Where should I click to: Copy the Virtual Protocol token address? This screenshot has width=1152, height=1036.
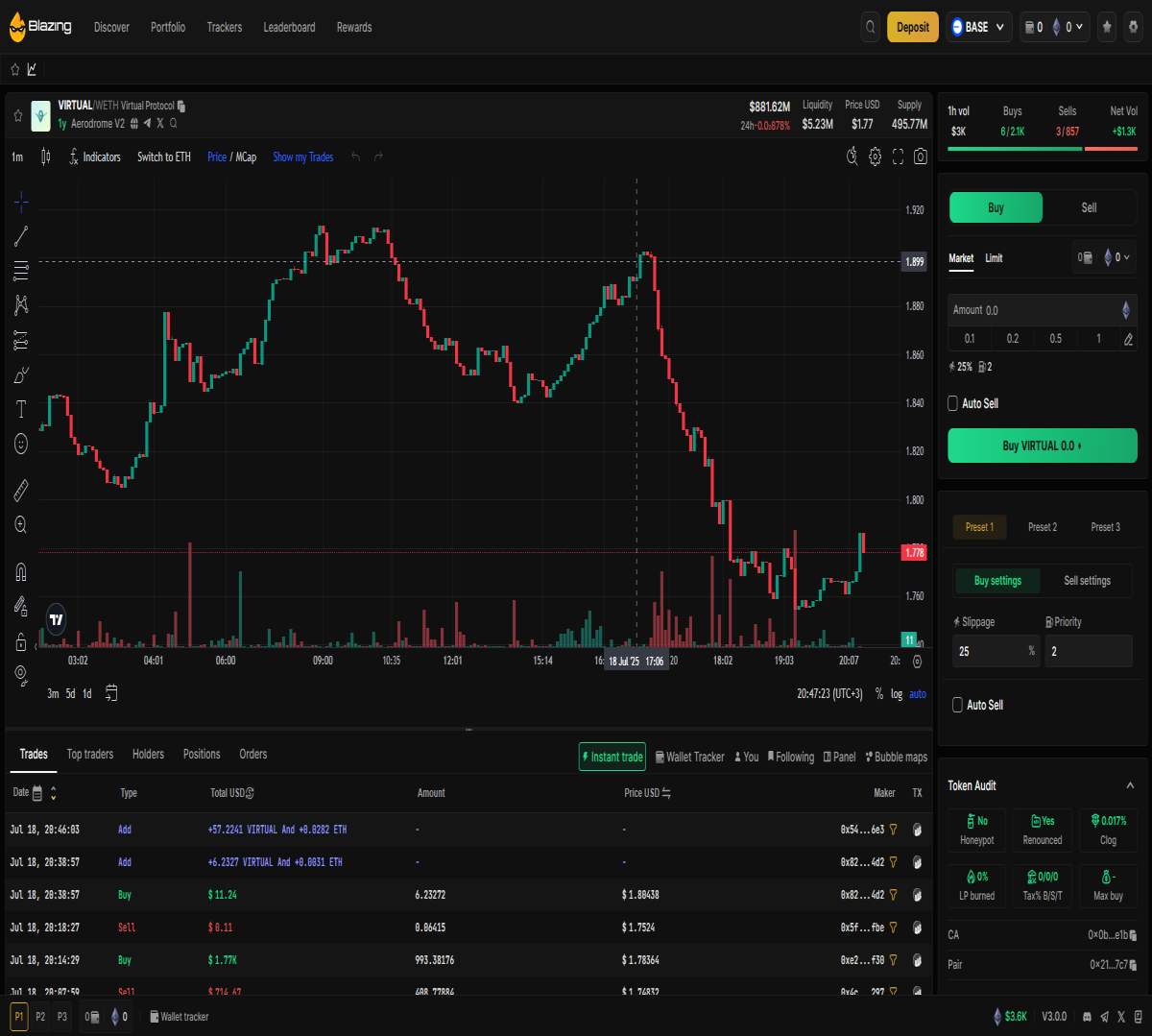pyautogui.click(x=181, y=106)
